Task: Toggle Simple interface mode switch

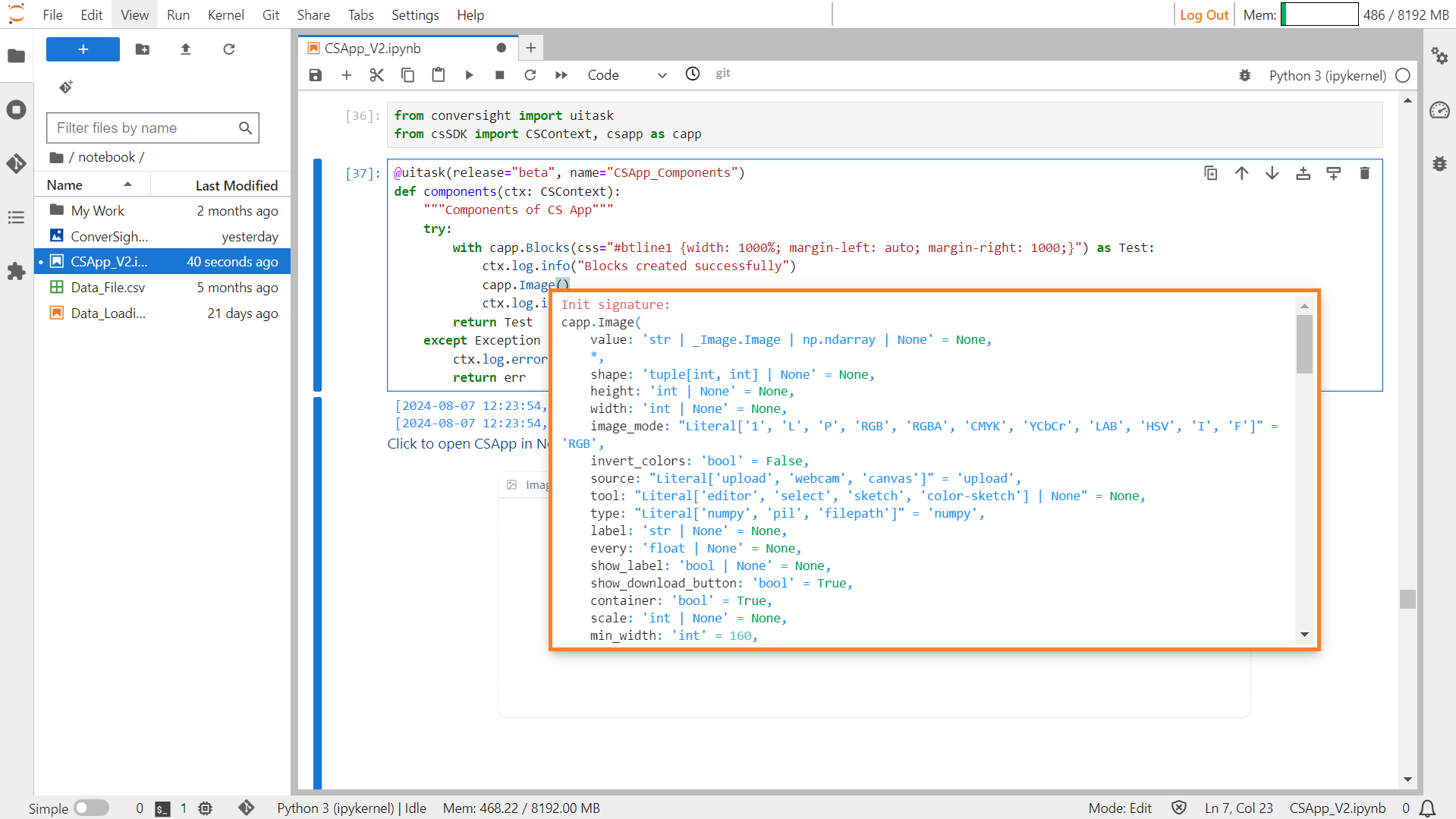Action: click(x=91, y=808)
